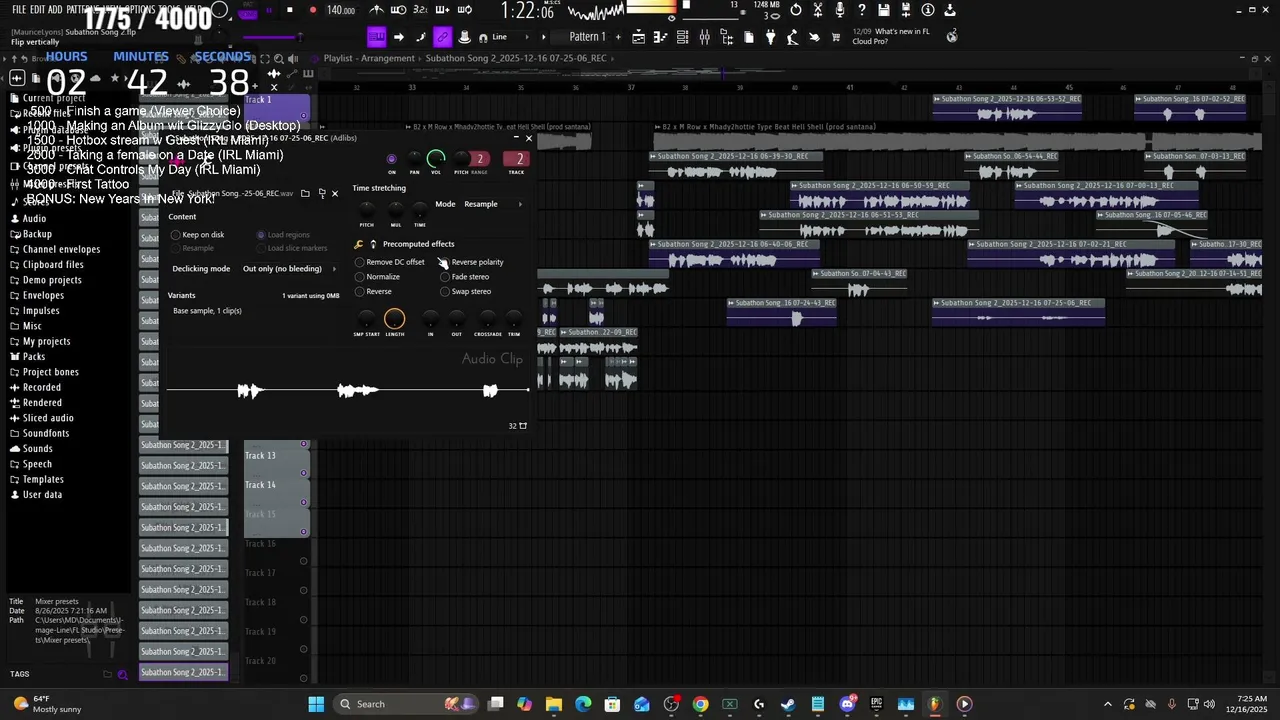The width and height of the screenshot is (1280, 720).
Task: Expand the Soundfonts browser folder
Action: [x=46, y=434]
